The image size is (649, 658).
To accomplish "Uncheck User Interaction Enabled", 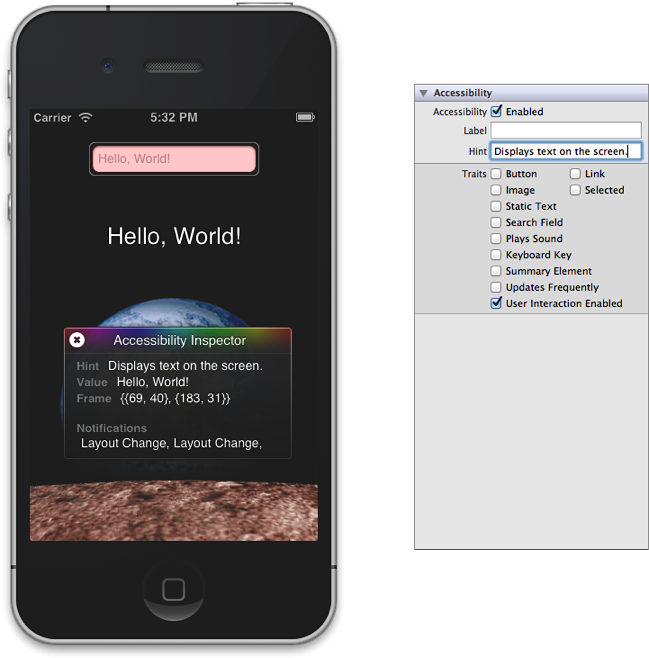I will pyautogui.click(x=497, y=303).
